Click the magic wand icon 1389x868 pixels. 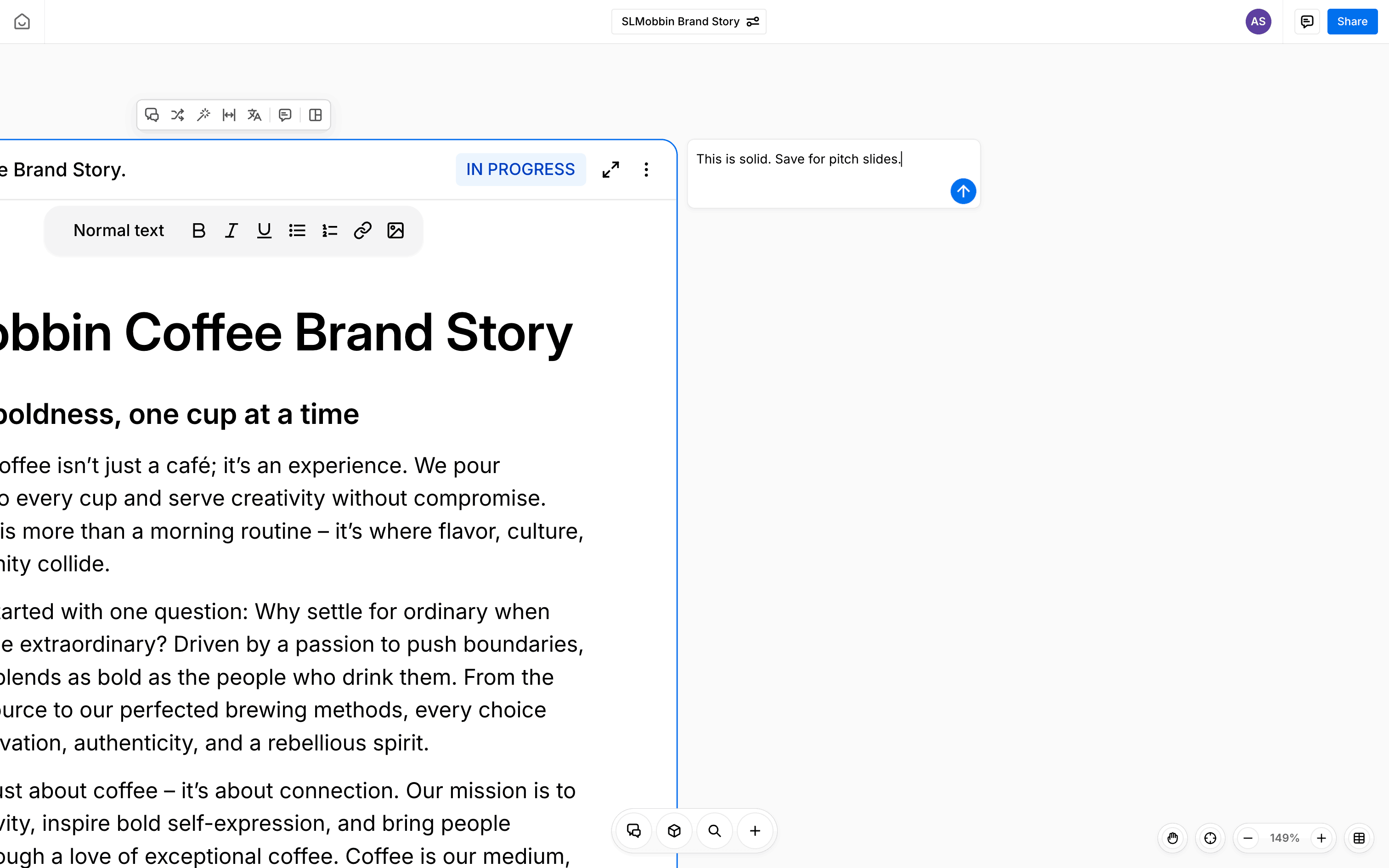[x=203, y=115]
